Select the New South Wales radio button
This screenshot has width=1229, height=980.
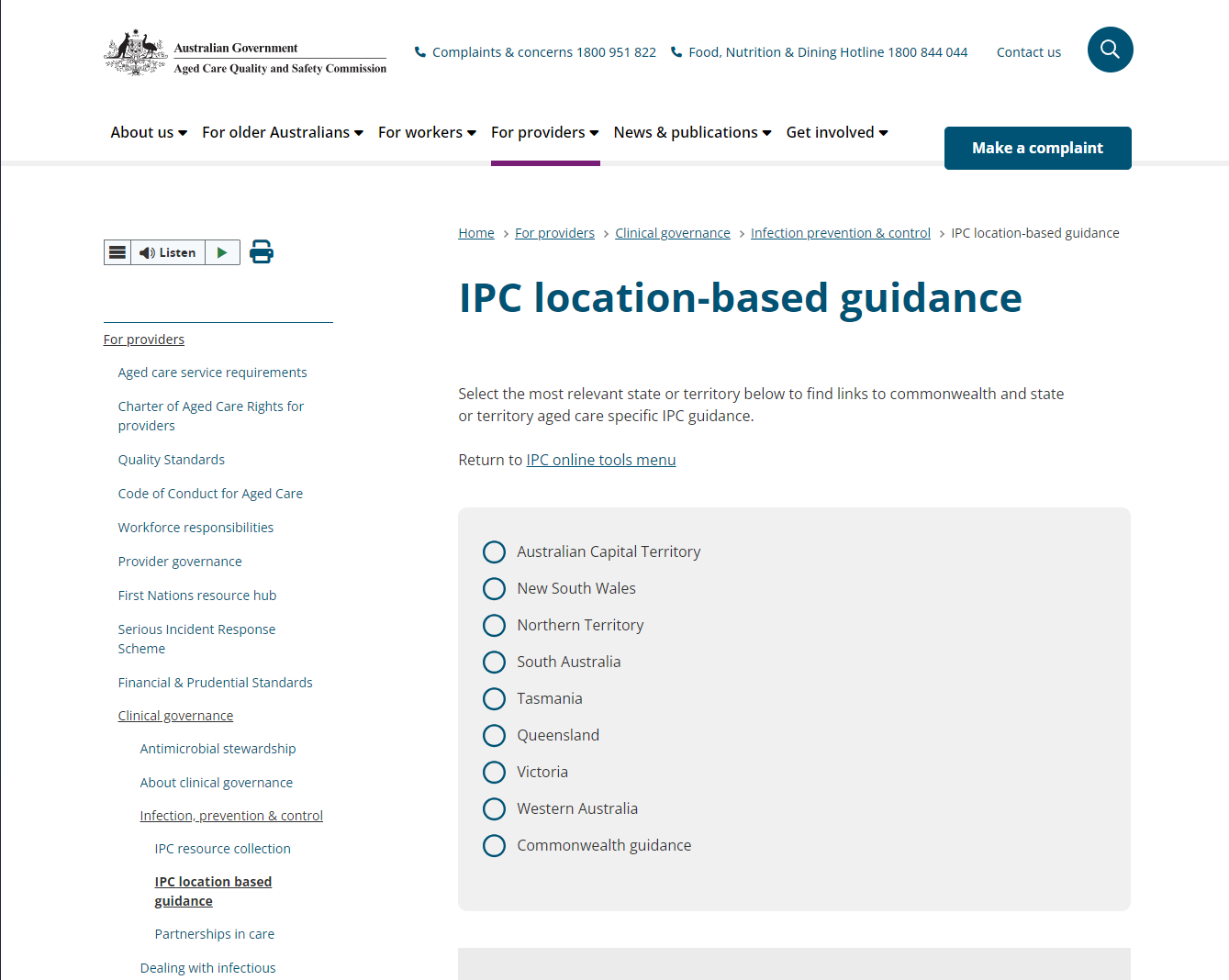[x=494, y=588]
